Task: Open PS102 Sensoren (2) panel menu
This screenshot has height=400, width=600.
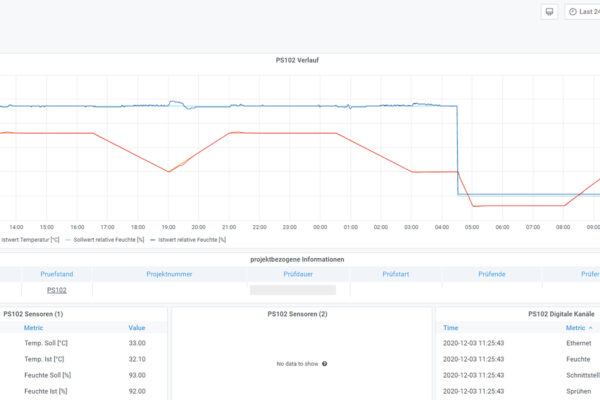Action: (297, 314)
